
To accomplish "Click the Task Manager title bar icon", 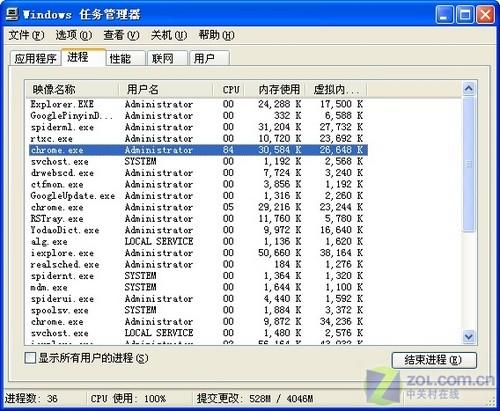I will pyautogui.click(x=12, y=14).
